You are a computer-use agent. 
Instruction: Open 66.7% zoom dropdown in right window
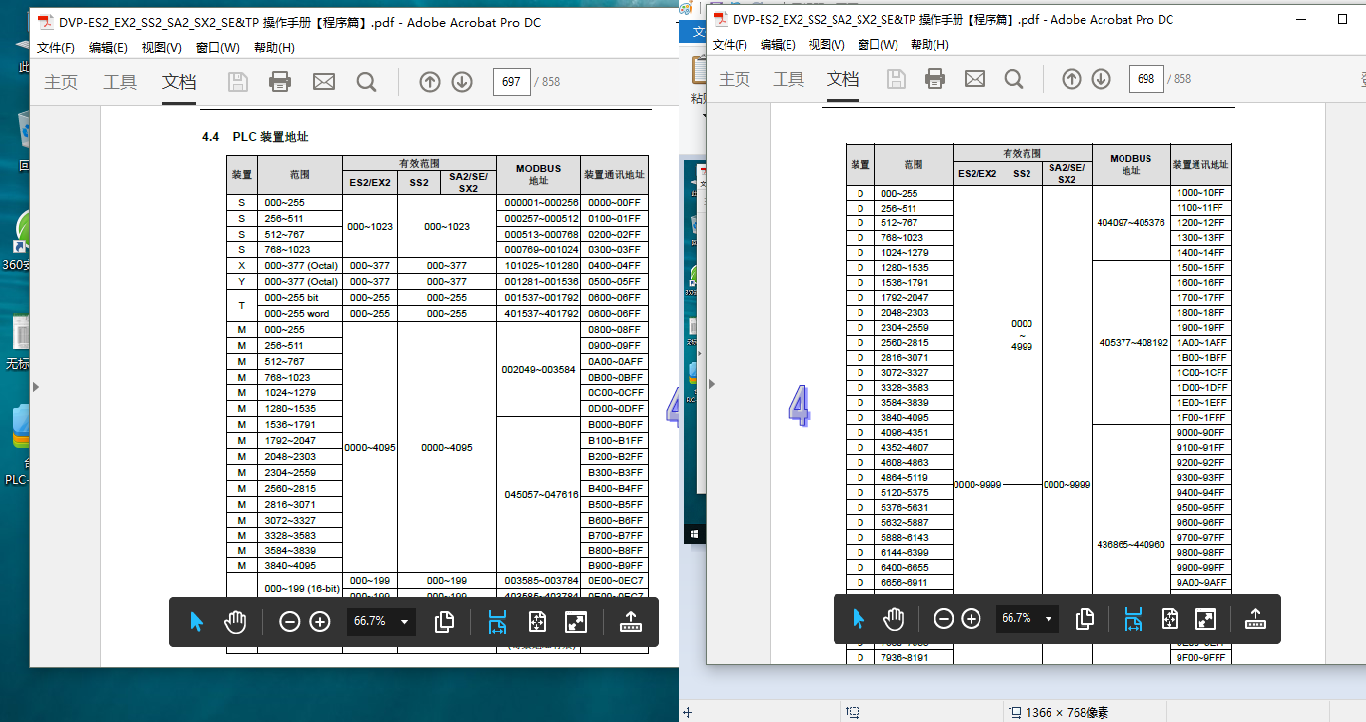point(1048,619)
